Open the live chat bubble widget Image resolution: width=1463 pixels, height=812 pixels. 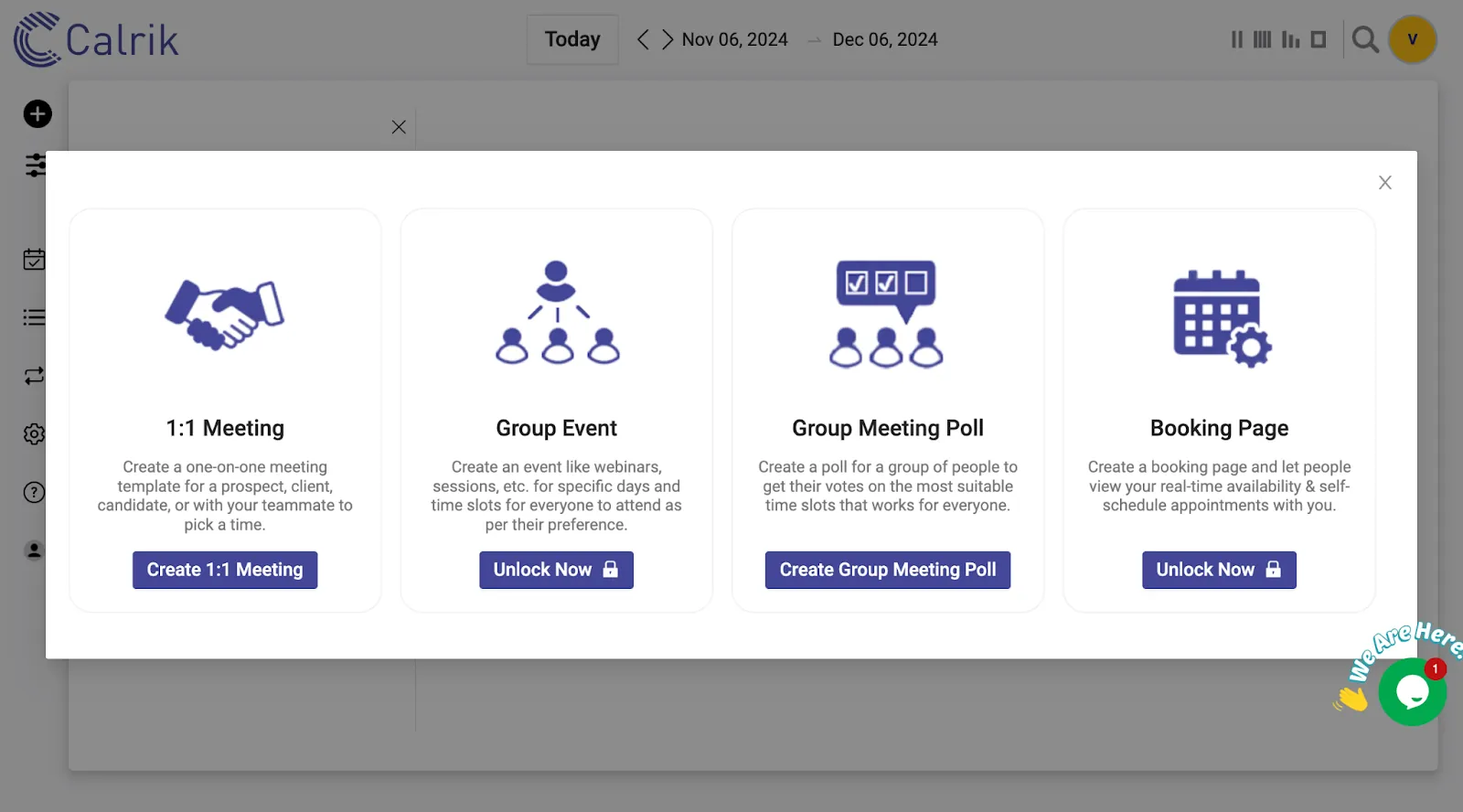1413,692
